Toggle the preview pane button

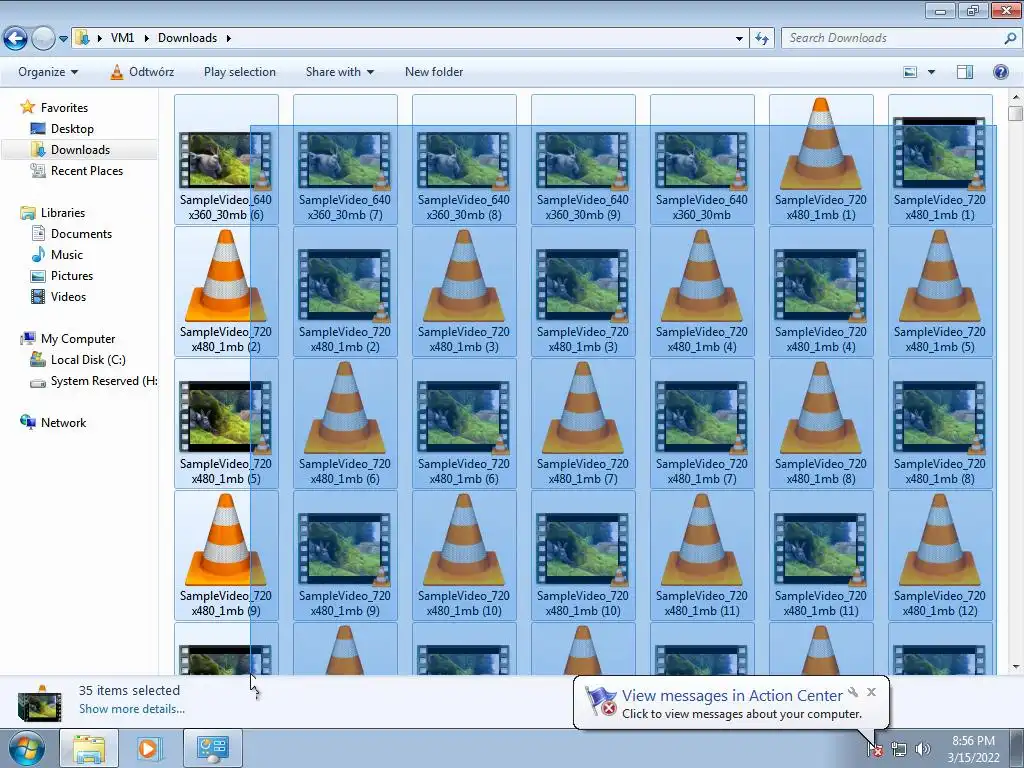pyautogui.click(x=965, y=72)
